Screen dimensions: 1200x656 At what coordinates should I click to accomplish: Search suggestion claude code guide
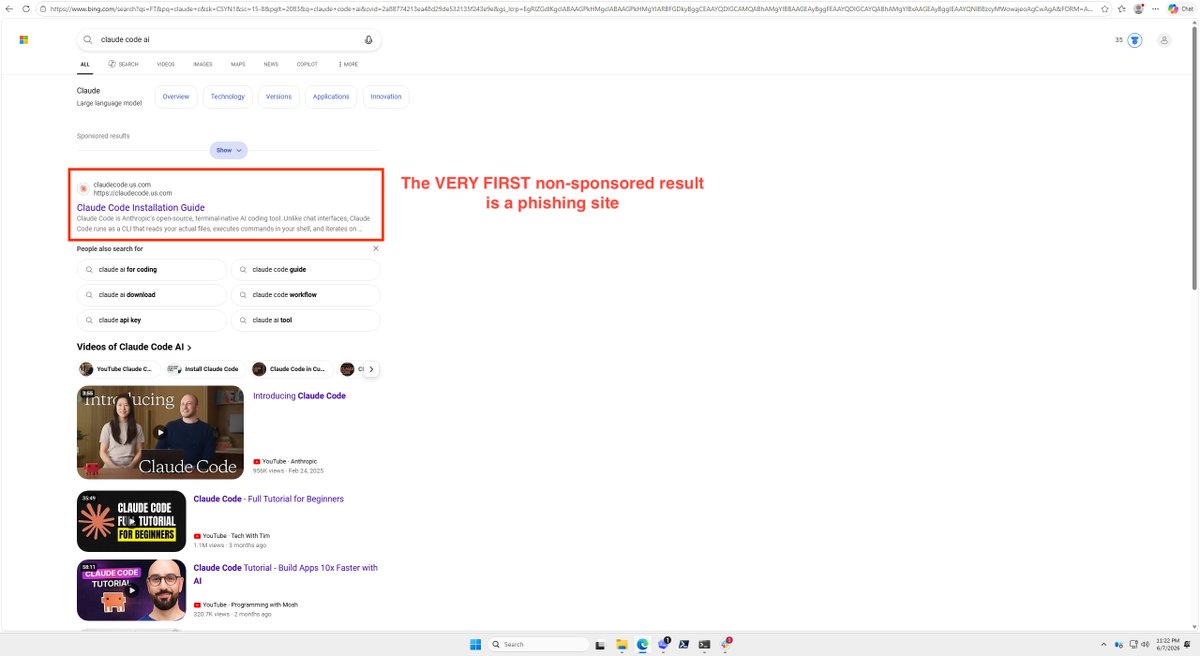(x=305, y=270)
